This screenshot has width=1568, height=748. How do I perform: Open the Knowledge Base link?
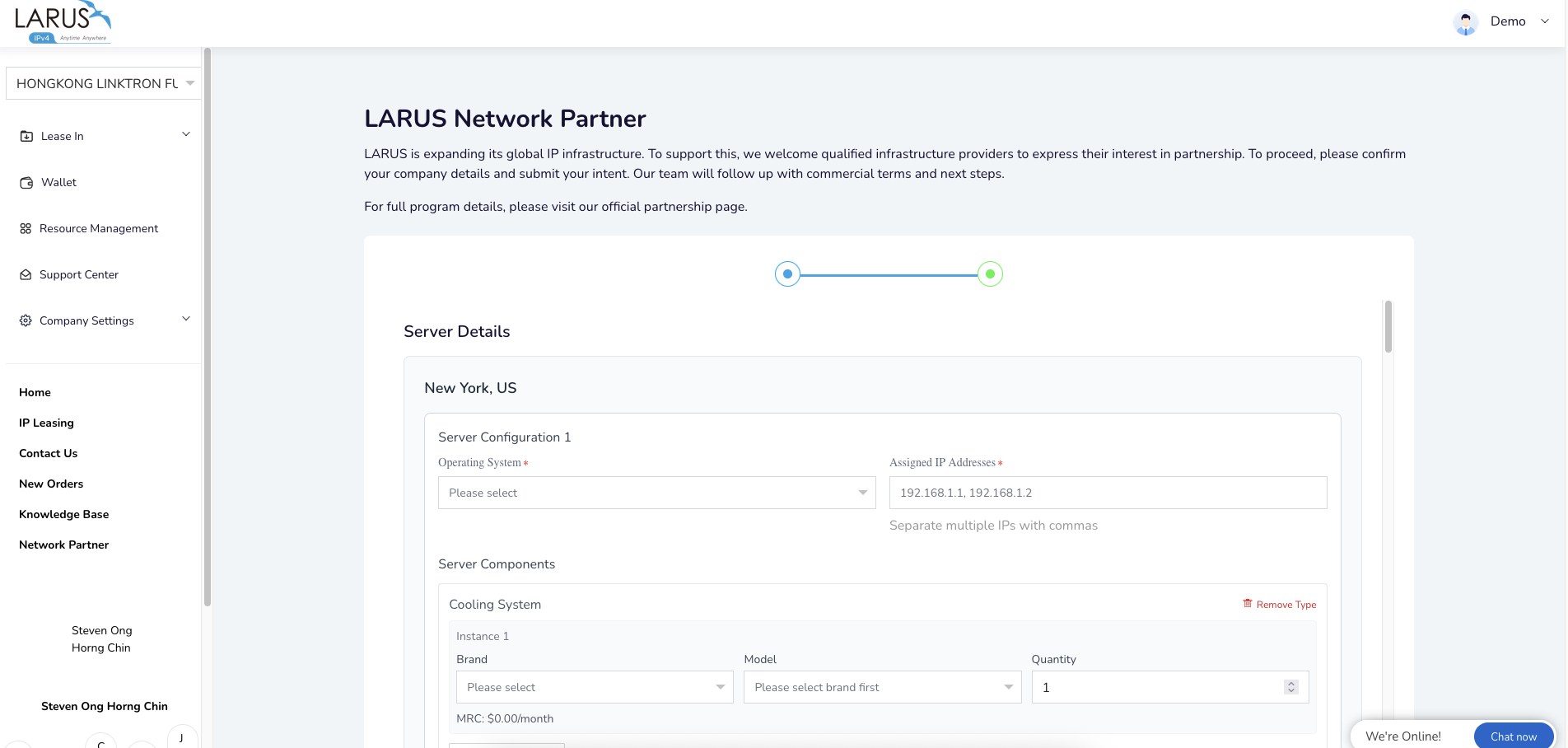coord(63,514)
